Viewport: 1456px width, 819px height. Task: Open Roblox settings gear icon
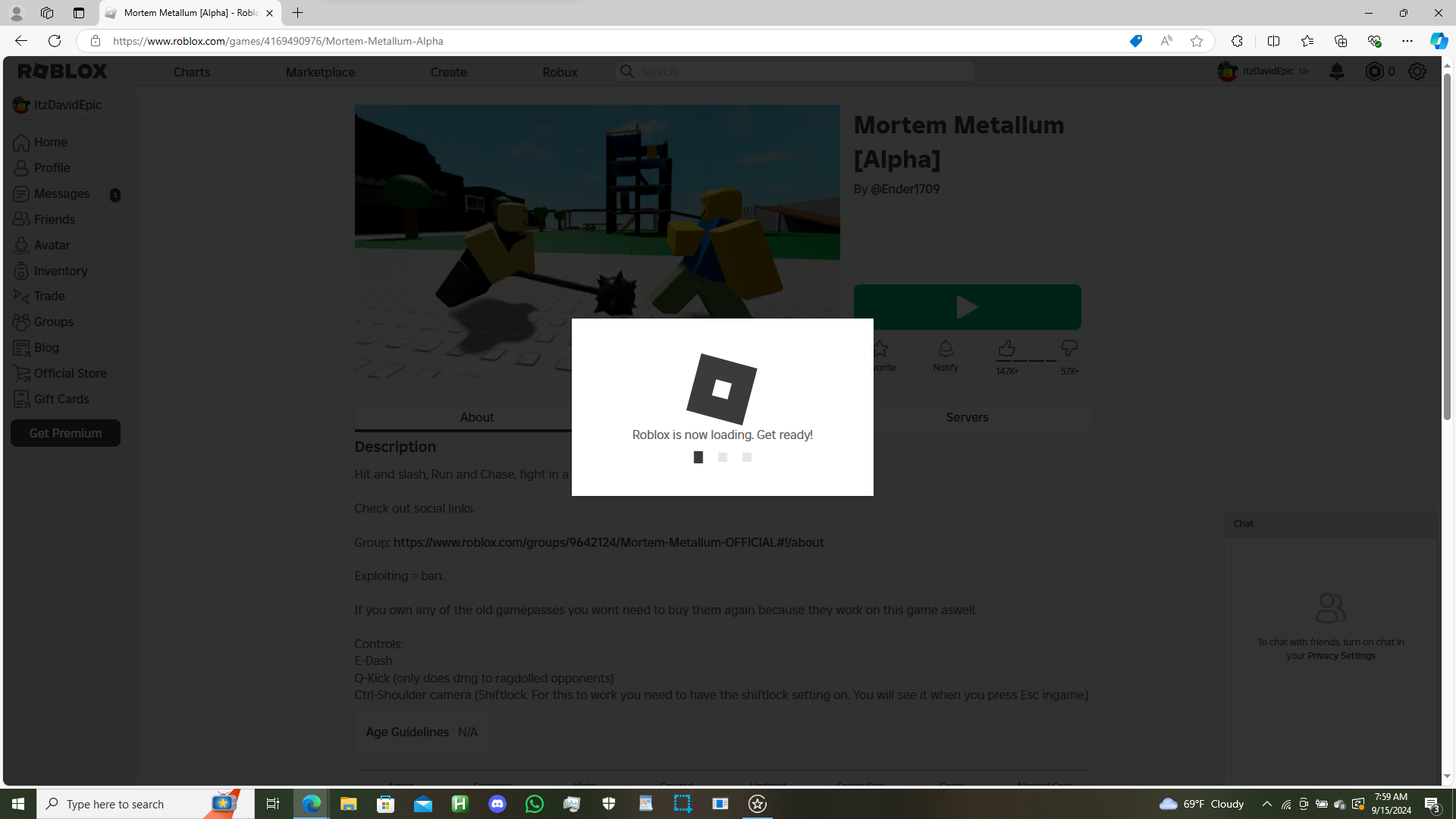tap(1417, 71)
